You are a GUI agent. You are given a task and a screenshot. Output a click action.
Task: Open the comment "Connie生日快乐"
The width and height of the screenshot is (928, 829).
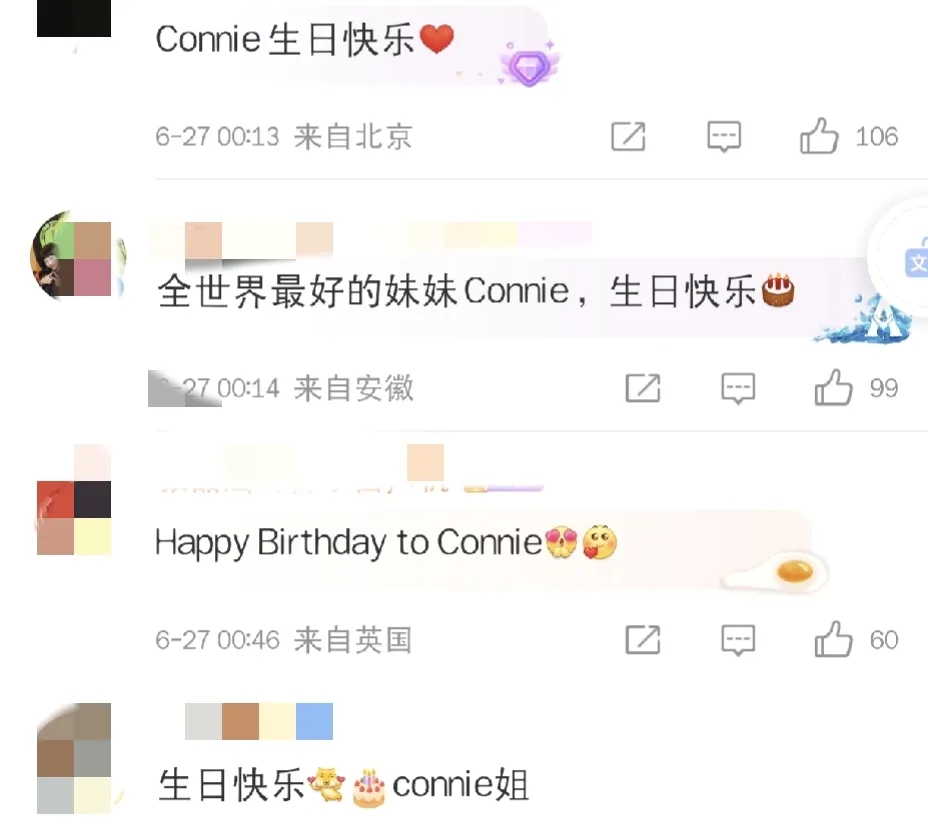pos(285,40)
